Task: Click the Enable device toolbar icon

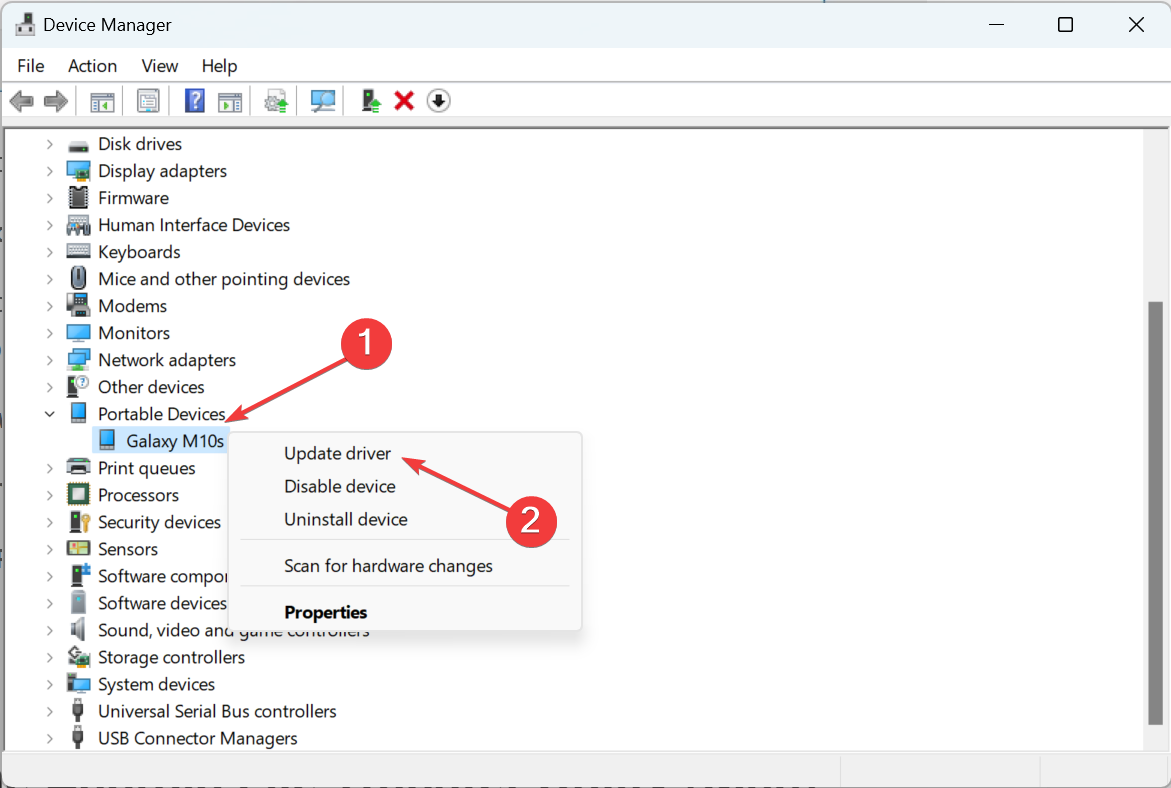Action: [370, 101]
